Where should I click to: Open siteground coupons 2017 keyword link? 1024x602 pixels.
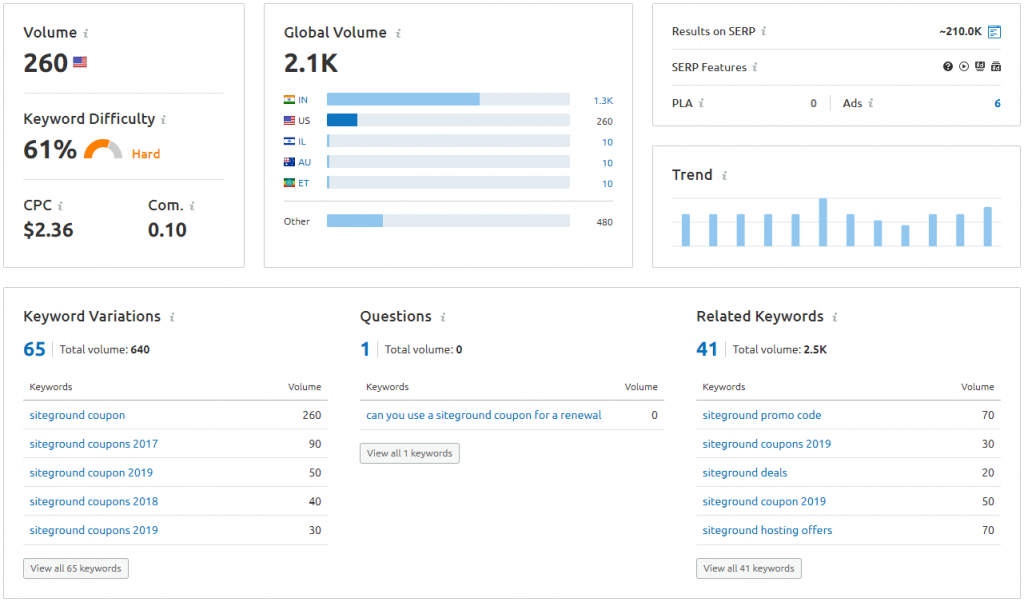click(x=93, y=444)
